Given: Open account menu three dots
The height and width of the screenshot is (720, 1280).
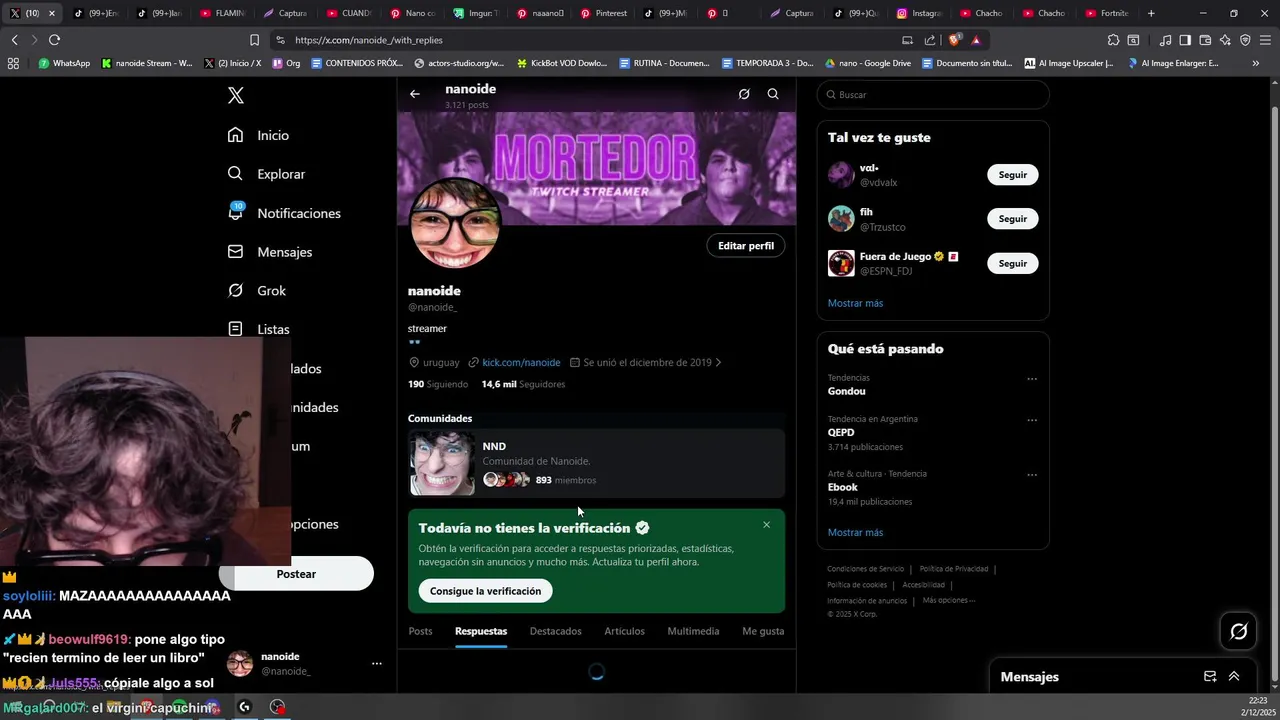Looking at the screenshot, I should point(377,664).
